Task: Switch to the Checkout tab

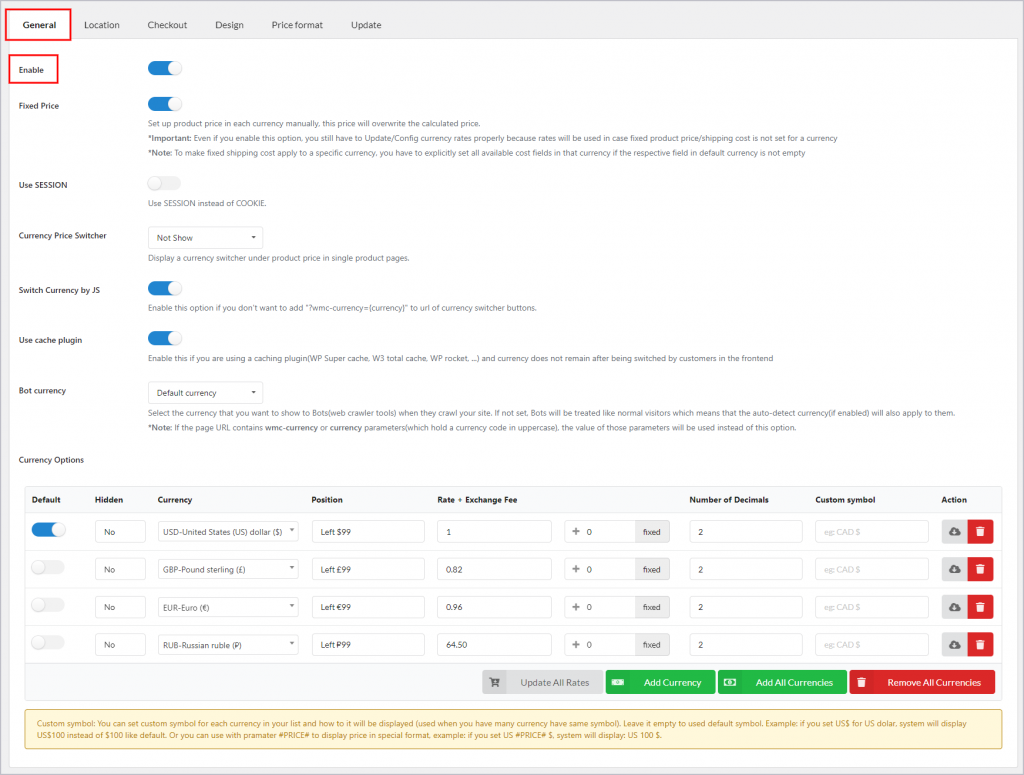Action: (167, 25)
